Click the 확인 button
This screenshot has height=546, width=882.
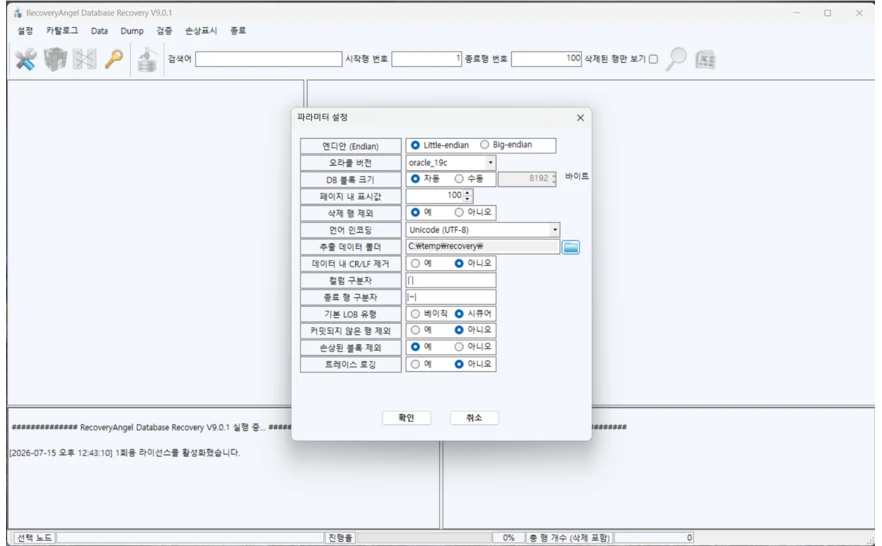click(x=406, y=418)
